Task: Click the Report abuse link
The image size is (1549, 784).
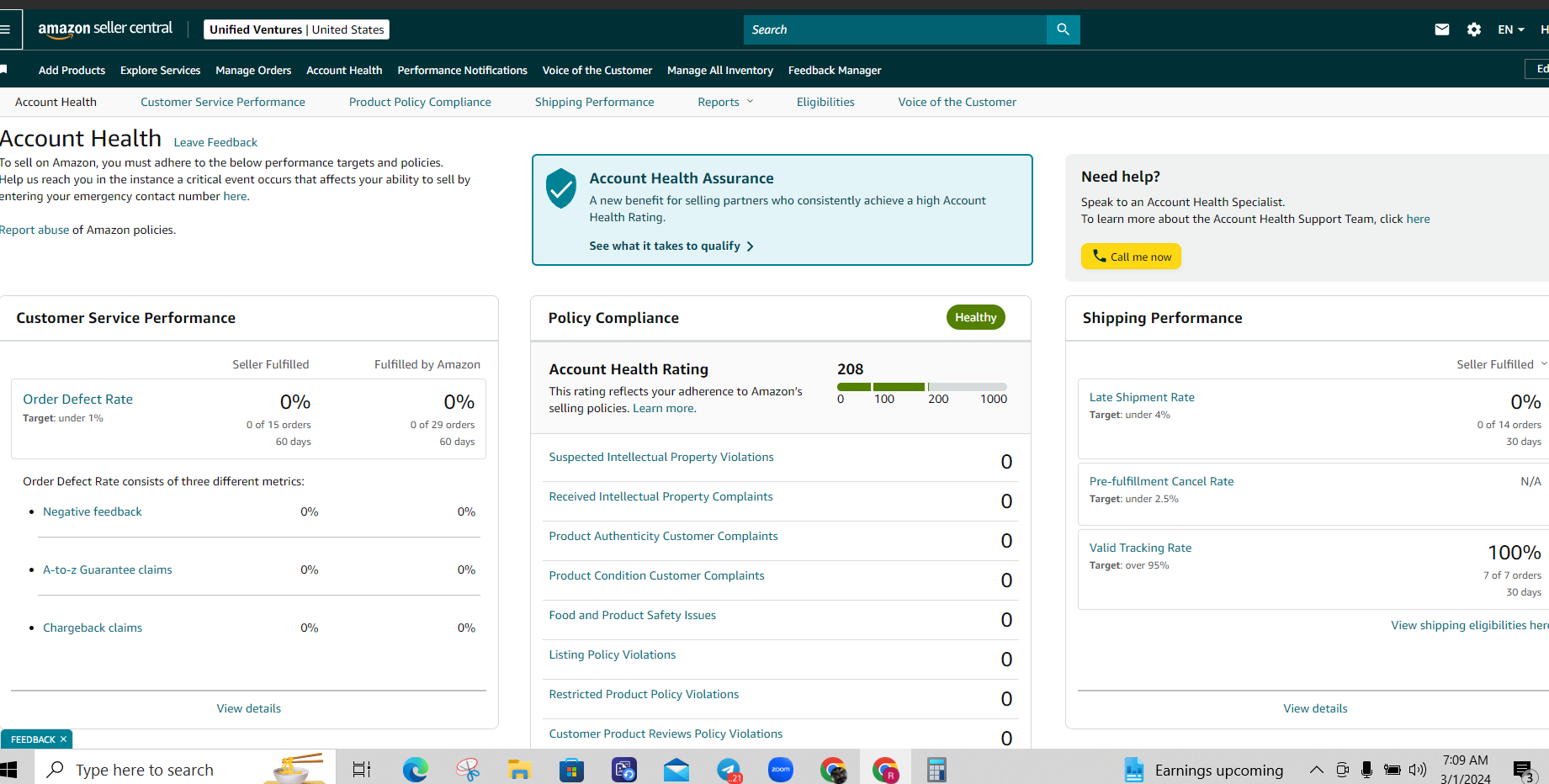Action: 34,230
